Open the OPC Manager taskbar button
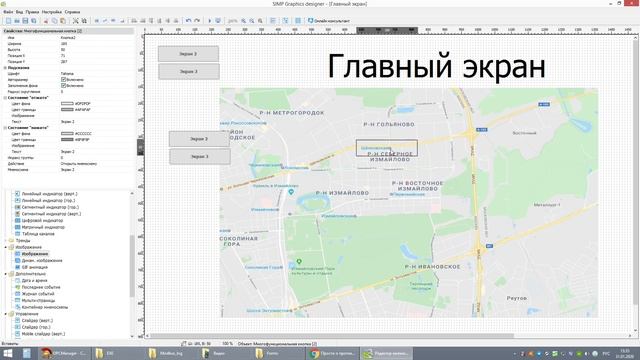Viewport: 640px width, 360px height. 63,353
